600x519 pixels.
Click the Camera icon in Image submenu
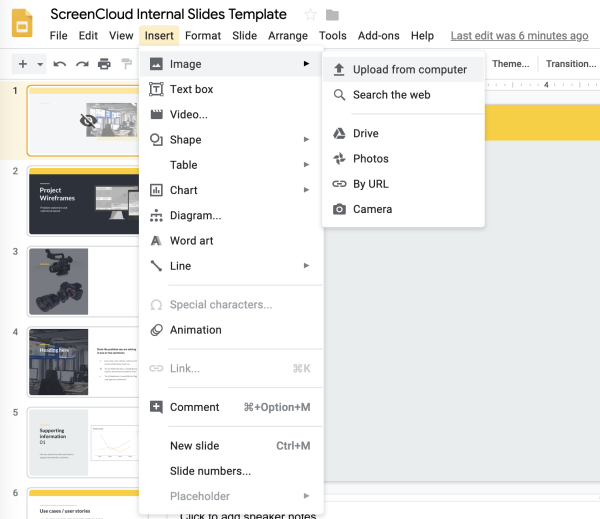click(339, 210)
